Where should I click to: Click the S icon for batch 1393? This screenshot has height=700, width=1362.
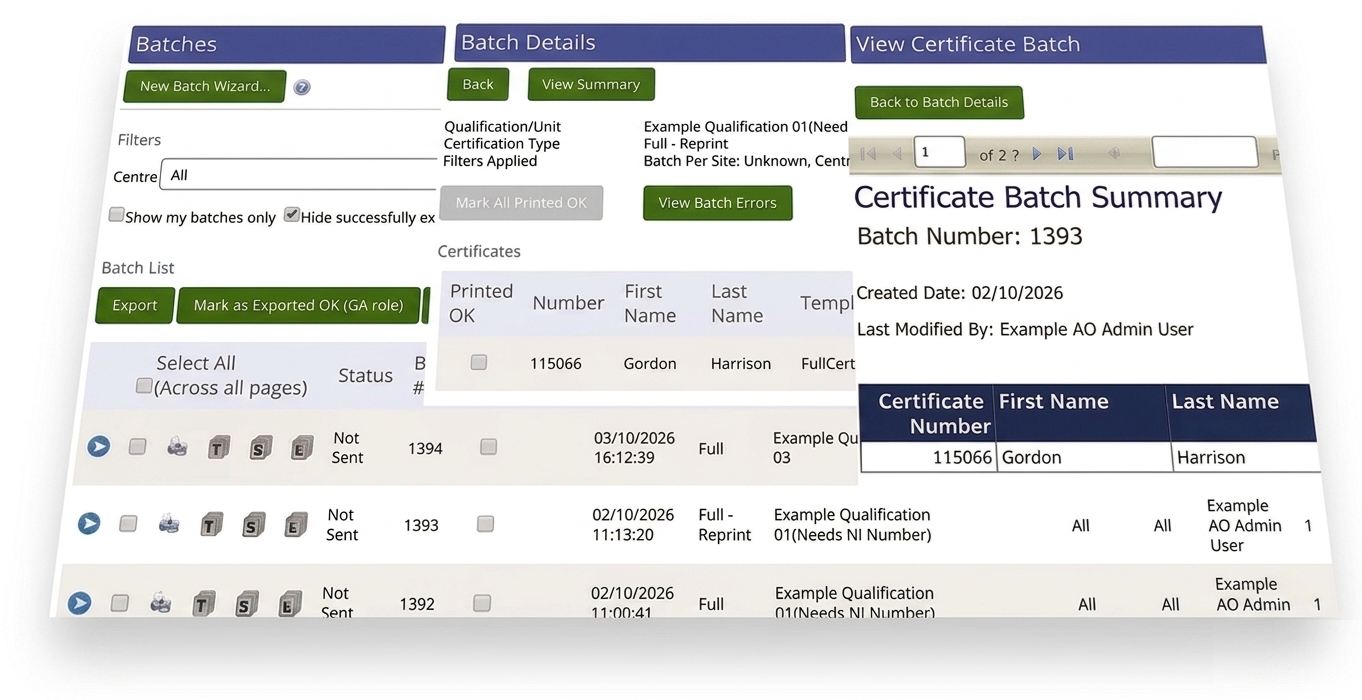[253, 524]
